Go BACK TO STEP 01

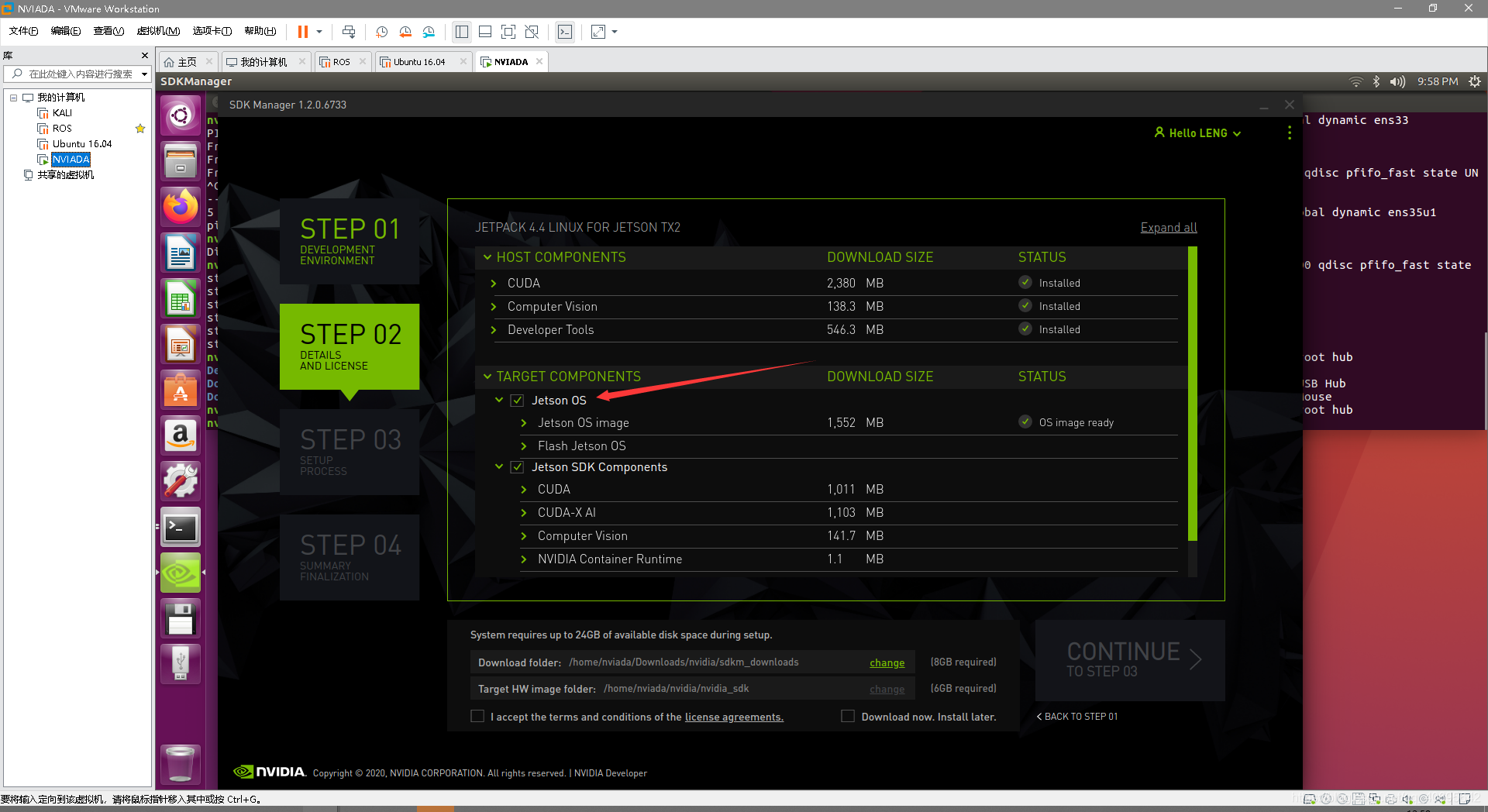coord(1077,717)
